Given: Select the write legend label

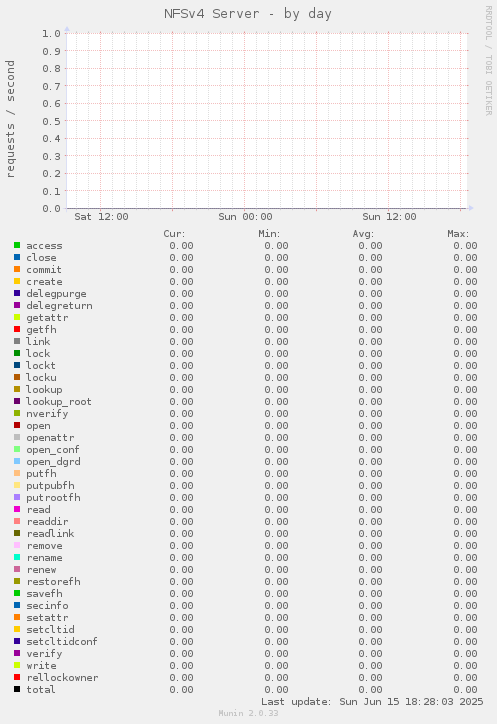Looking at the screenshot, I should [x=41, y=666].
